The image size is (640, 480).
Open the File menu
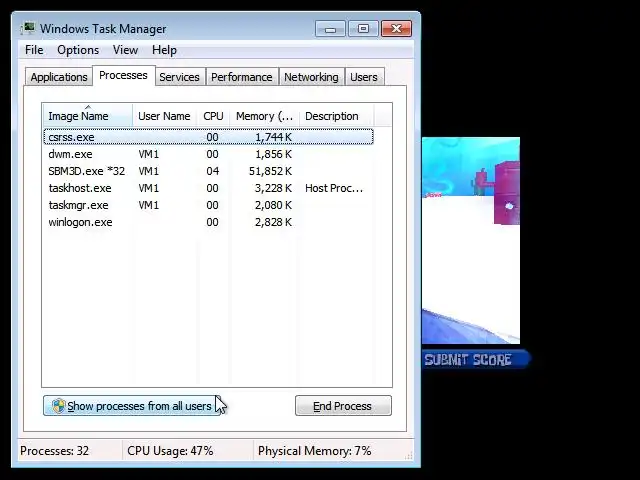click(x=34, y=50)
